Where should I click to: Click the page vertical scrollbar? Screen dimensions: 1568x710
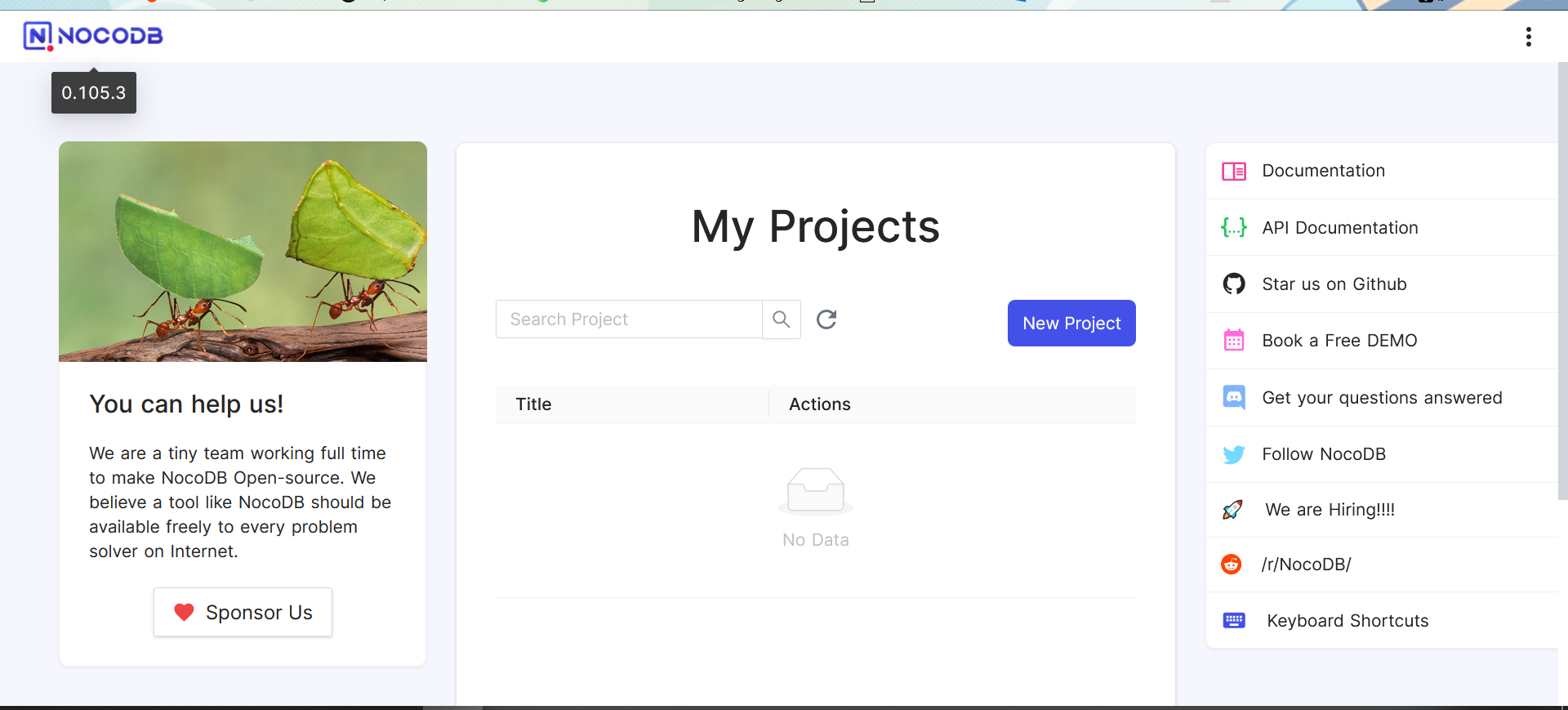pos(1562,282)
